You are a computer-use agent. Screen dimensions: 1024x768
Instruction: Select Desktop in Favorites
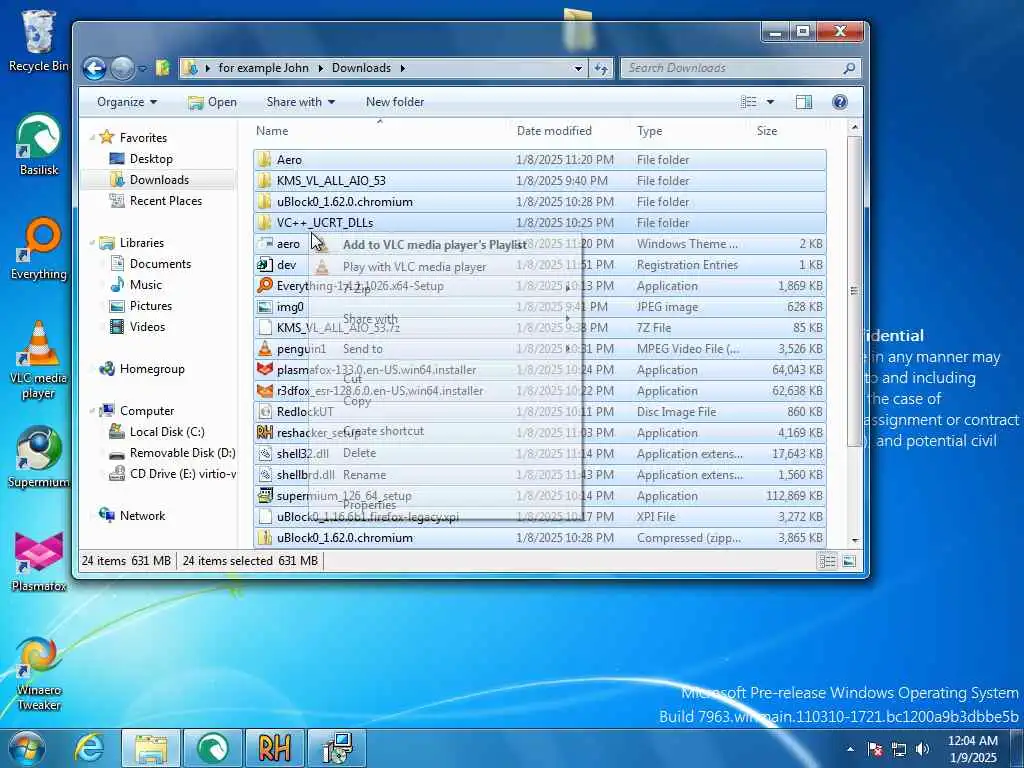[151, 159]
